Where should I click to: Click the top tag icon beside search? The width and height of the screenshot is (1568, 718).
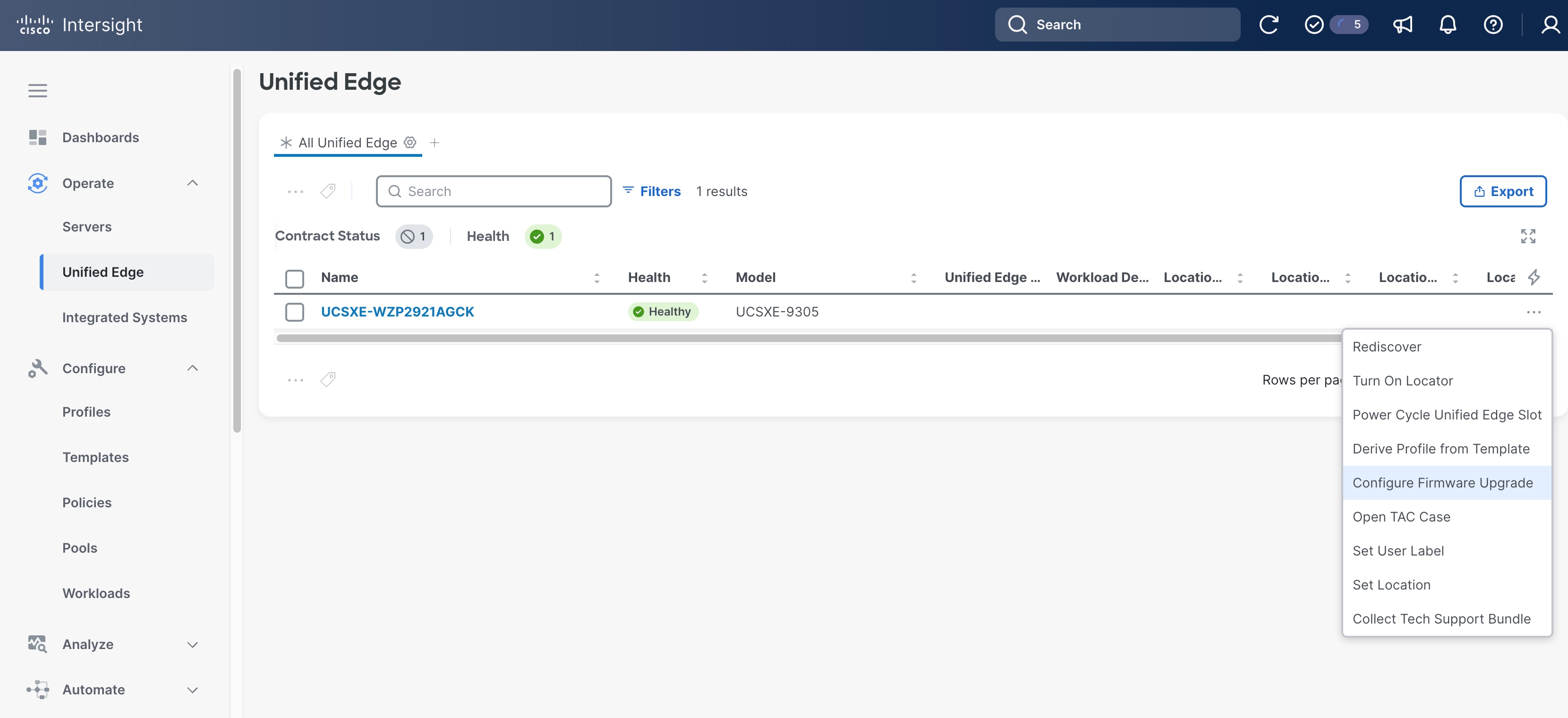(328, 192)
